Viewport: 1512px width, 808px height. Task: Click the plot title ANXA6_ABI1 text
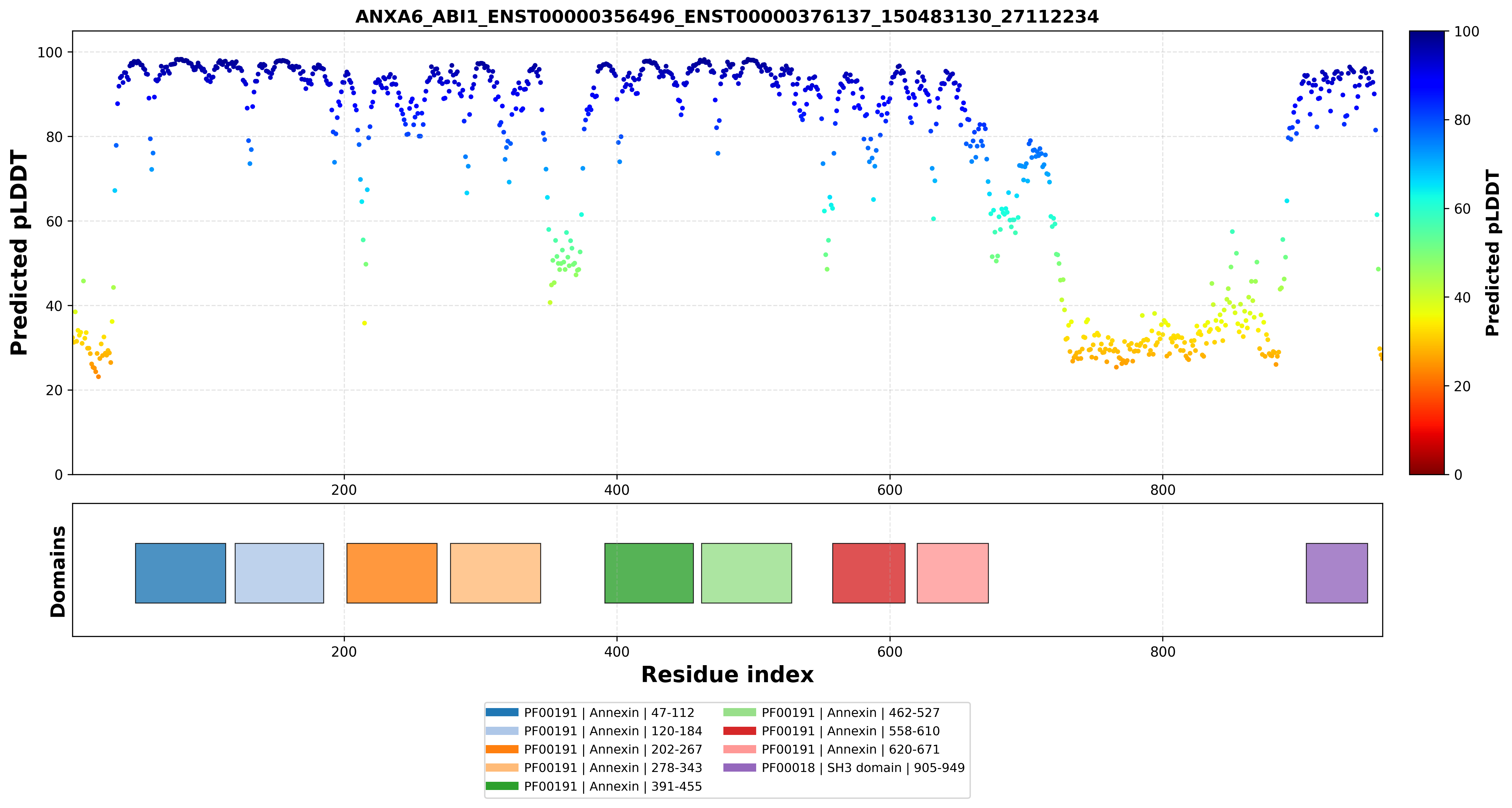[x=727, y=16]
